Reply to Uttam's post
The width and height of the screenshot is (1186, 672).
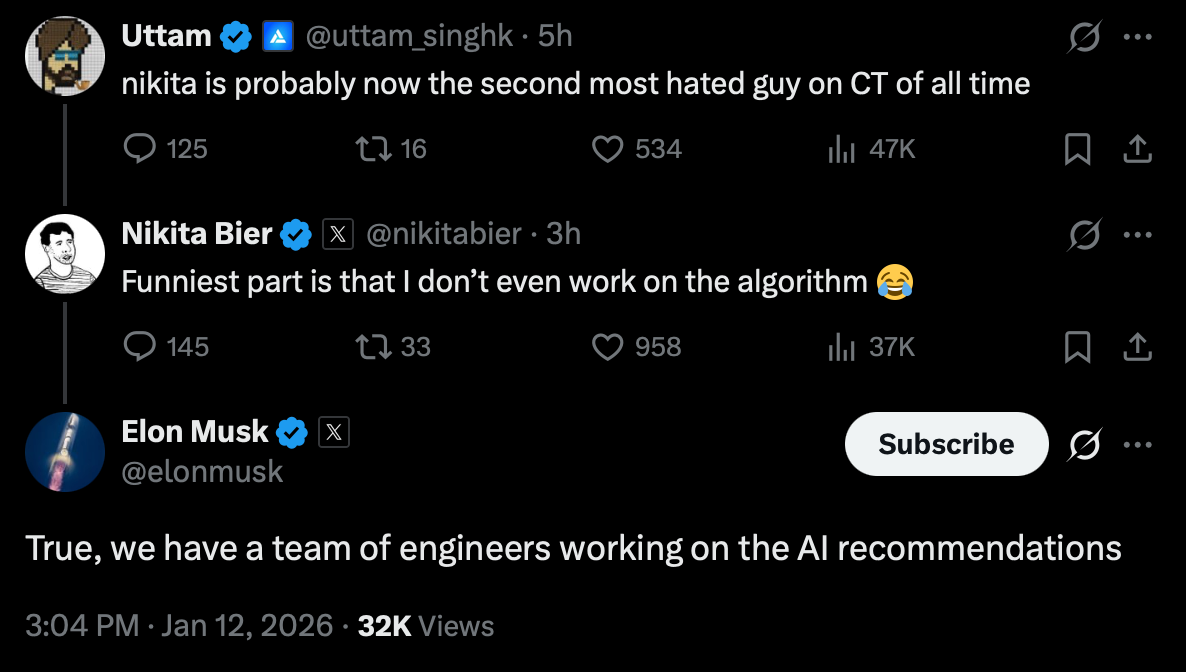pos(137,149)
